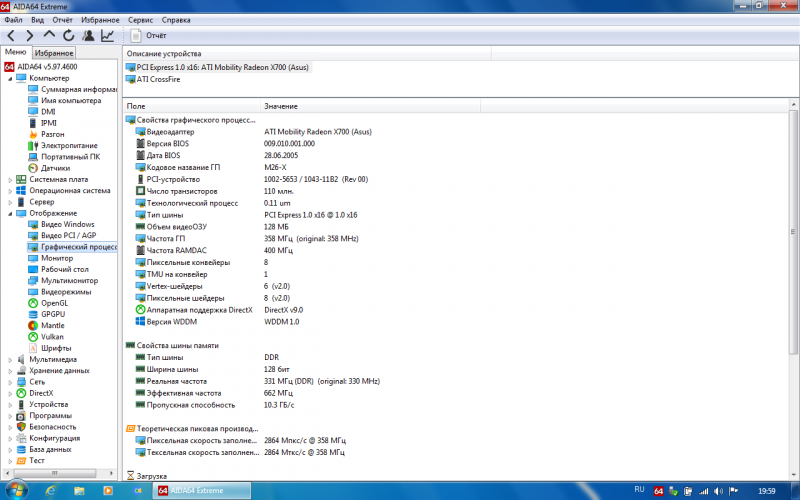Collapse the Компьютер tree node
The width and height of the screenshot is (800, 500).
(x=11, y=77)
